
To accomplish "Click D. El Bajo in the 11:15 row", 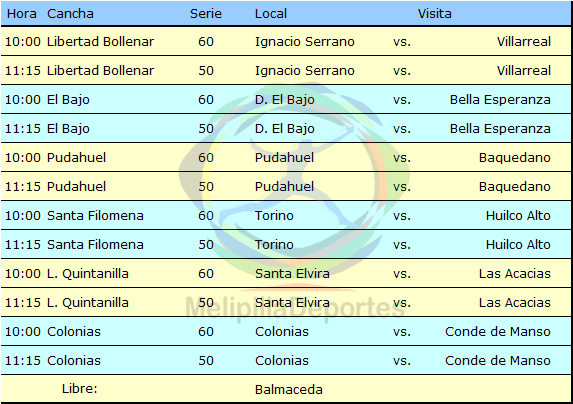I will tap(285, 129).
